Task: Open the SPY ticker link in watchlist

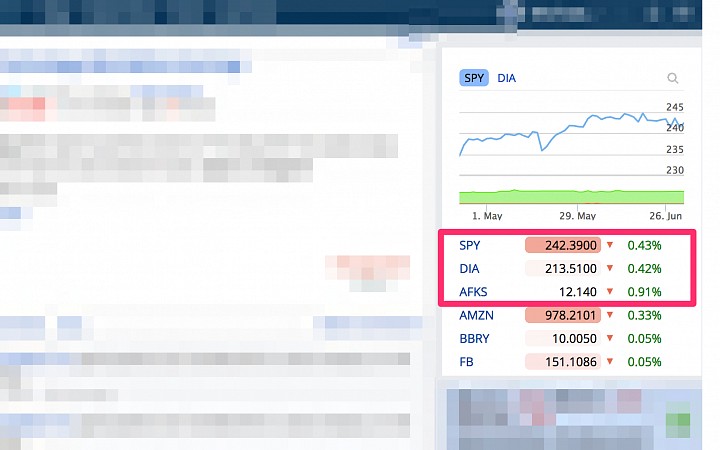Action: pos(469,245)
